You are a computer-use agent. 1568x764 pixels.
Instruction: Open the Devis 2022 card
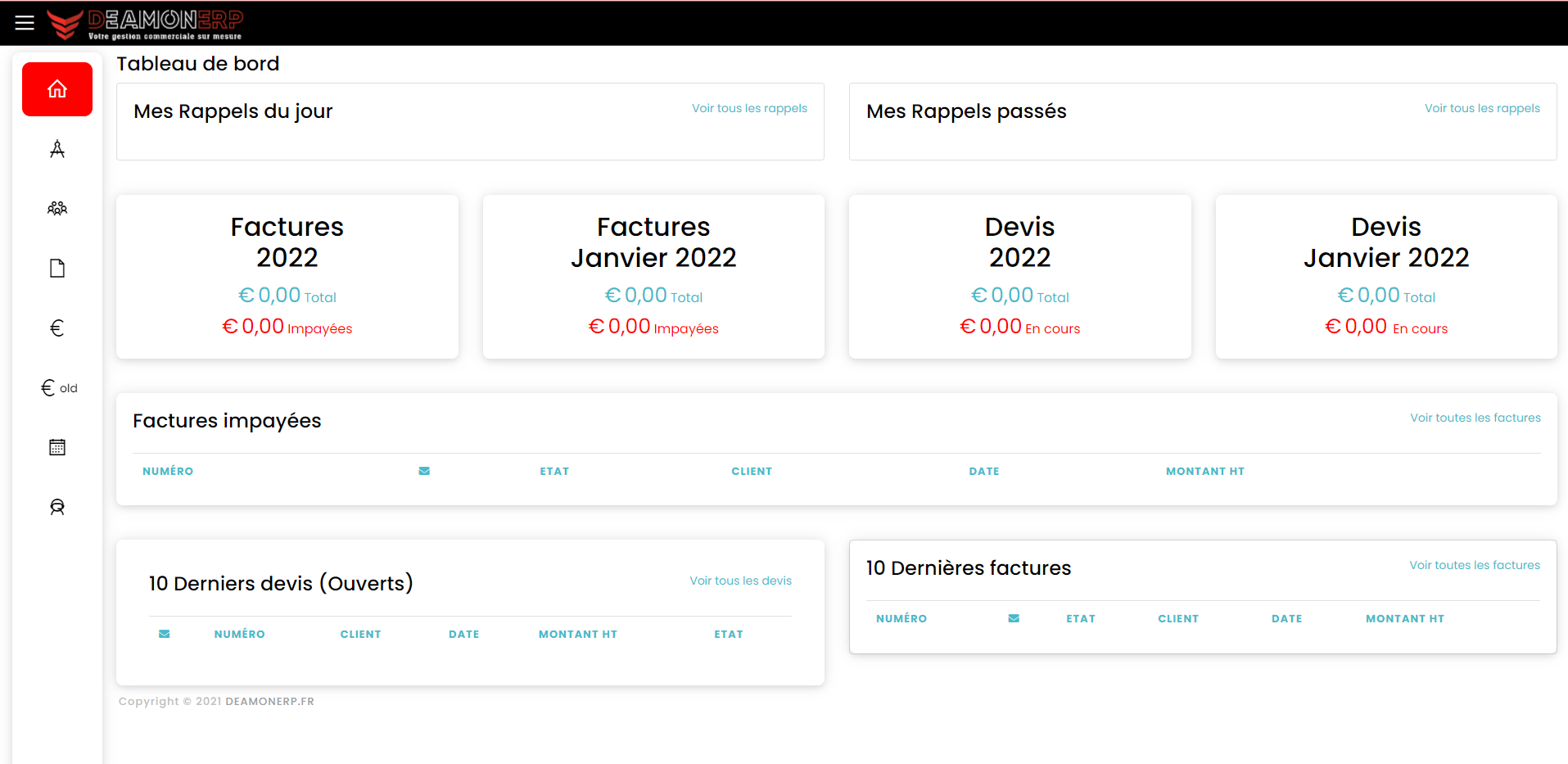click(1020, 277)
